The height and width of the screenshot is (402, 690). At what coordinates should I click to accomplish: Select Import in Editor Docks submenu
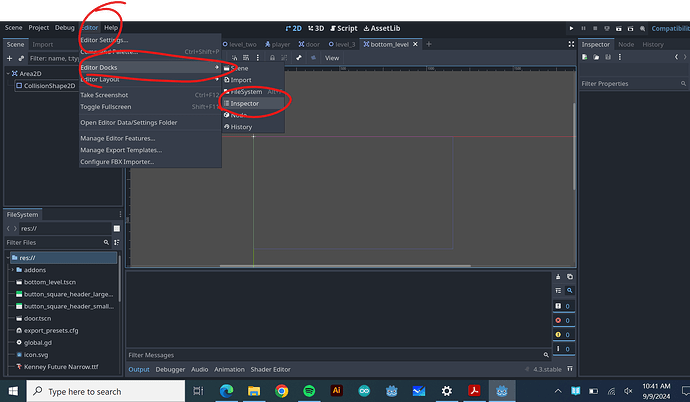coord(253,80)
